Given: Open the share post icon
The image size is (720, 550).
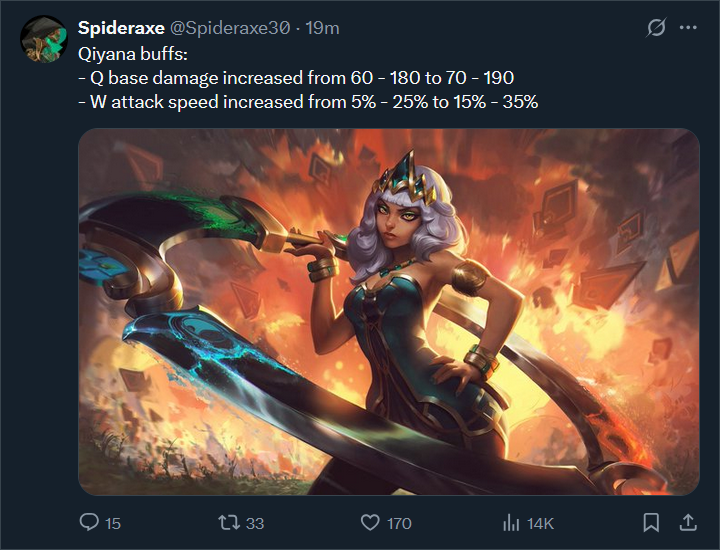Looking at the screenshot, I should click(688, 522).
